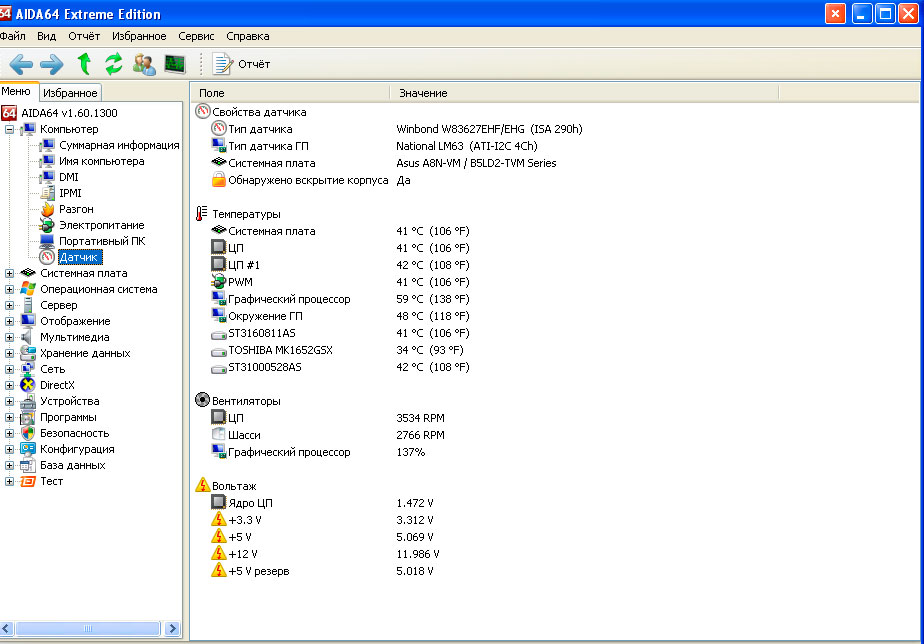Open the Файл menu
This screenshot has width=924, height=644.
[12, 36]
